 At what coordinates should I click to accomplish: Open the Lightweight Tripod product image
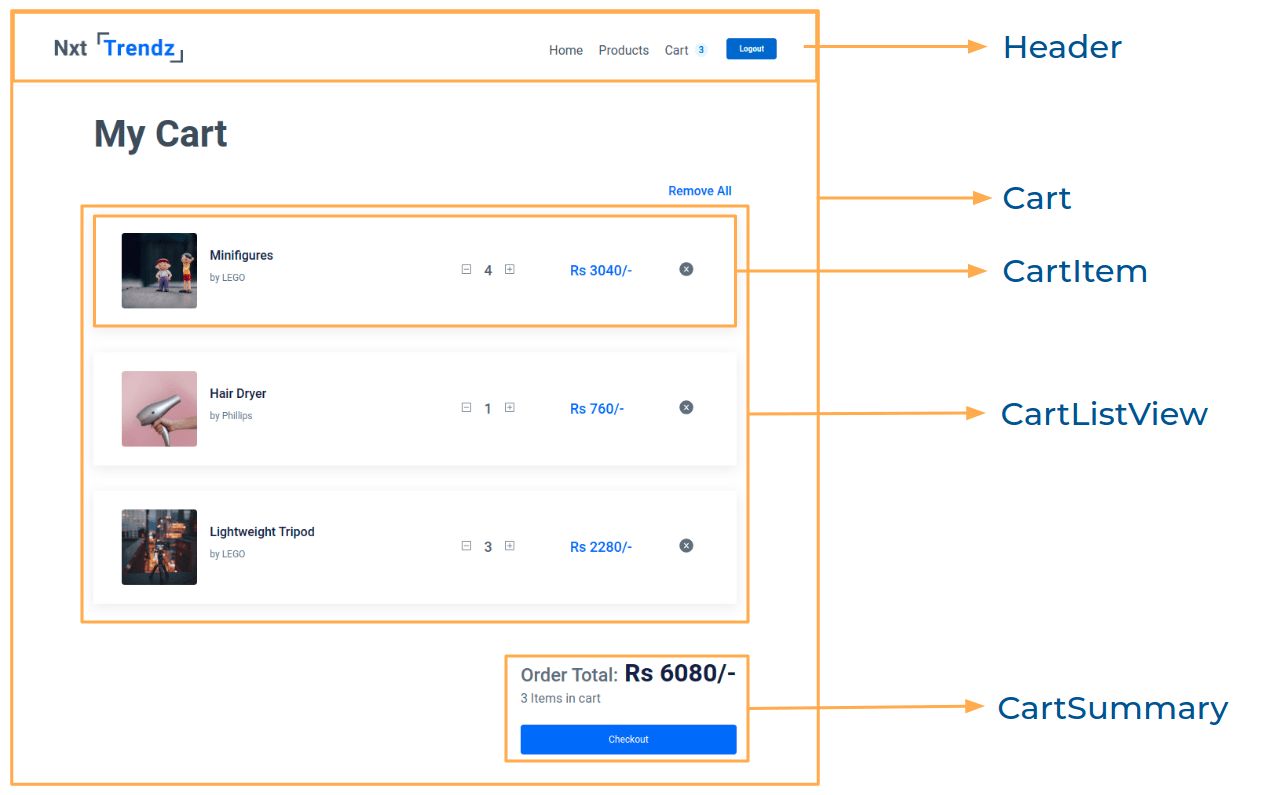[x=159, y=547]
